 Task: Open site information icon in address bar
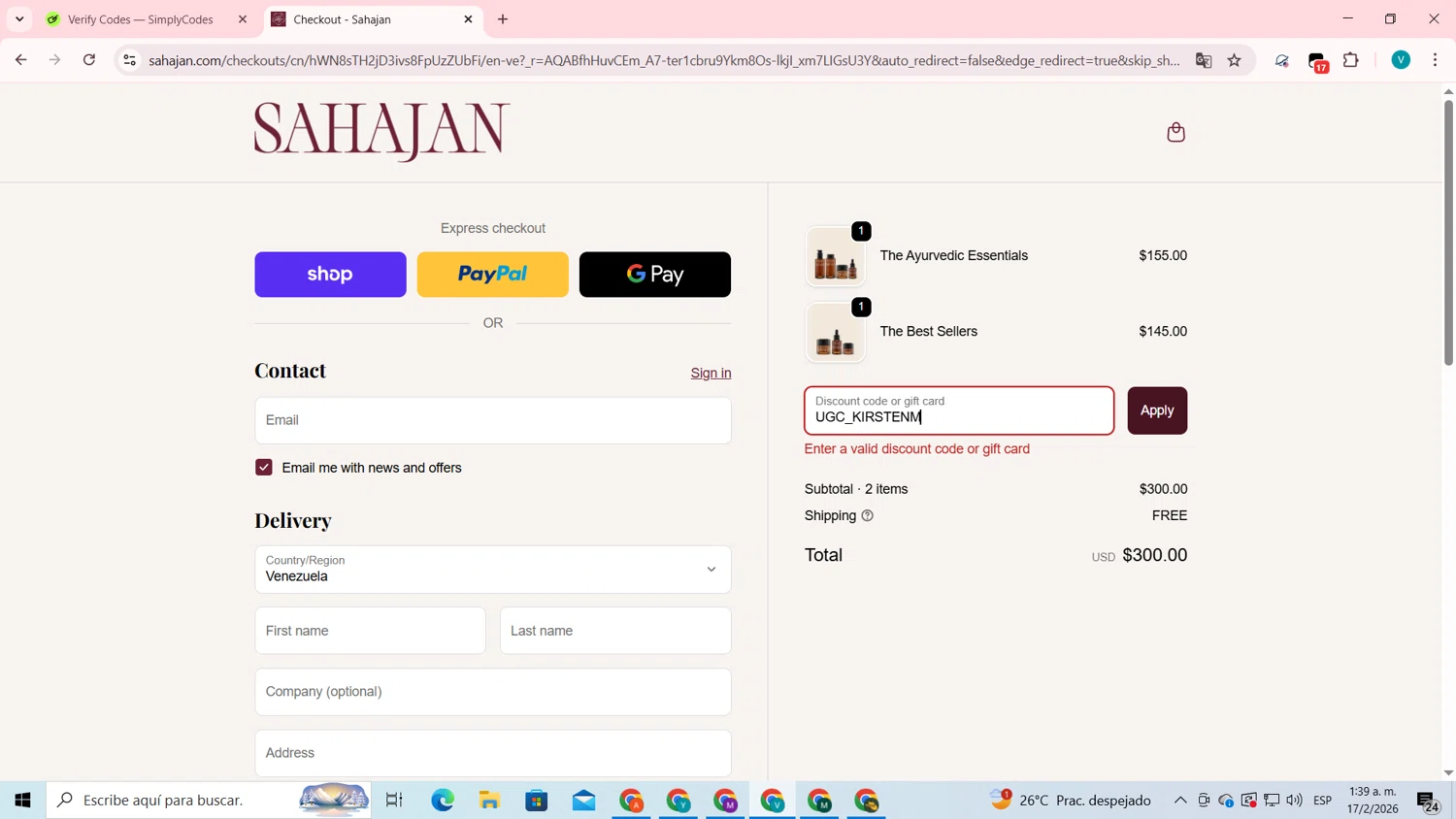coord(129,60)
